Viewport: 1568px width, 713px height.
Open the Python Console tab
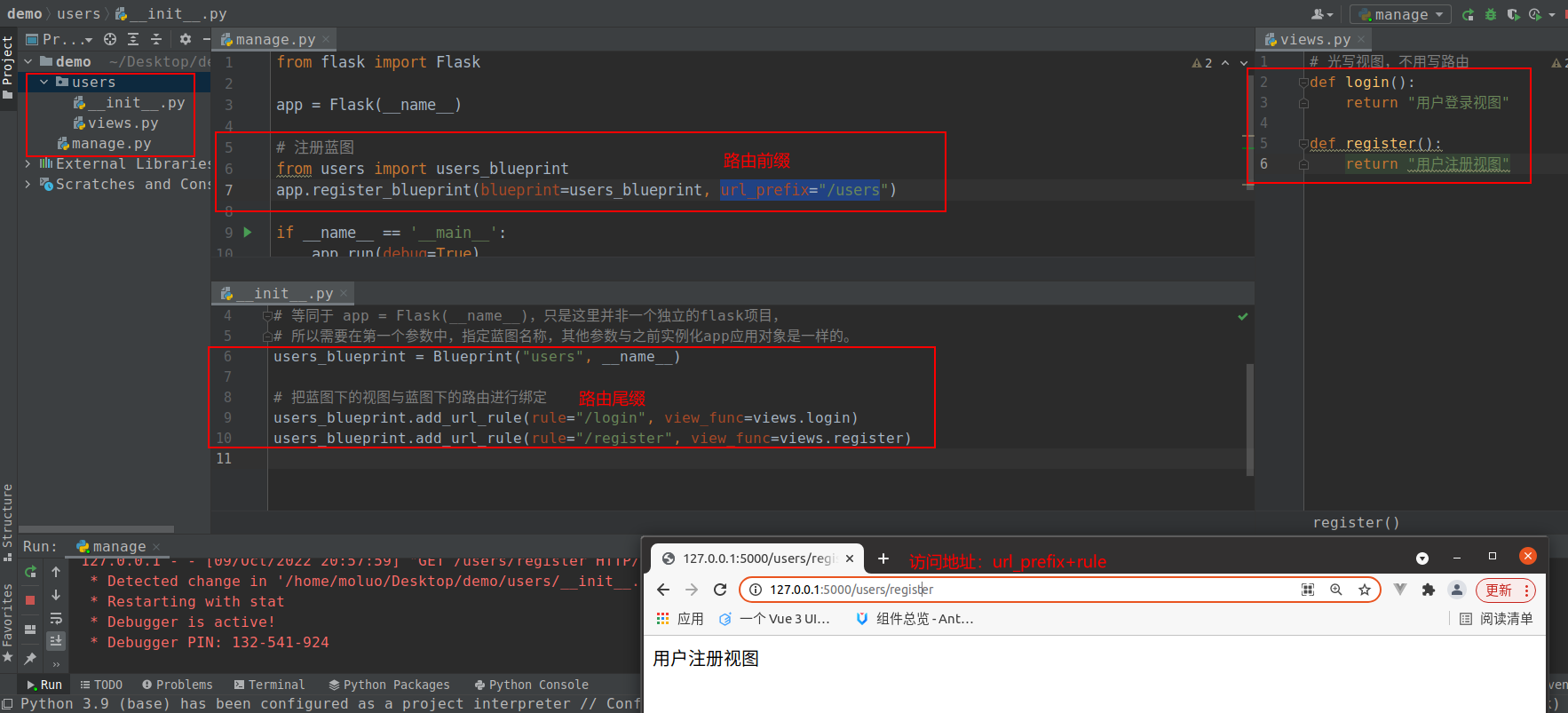[x=531, y=685]
